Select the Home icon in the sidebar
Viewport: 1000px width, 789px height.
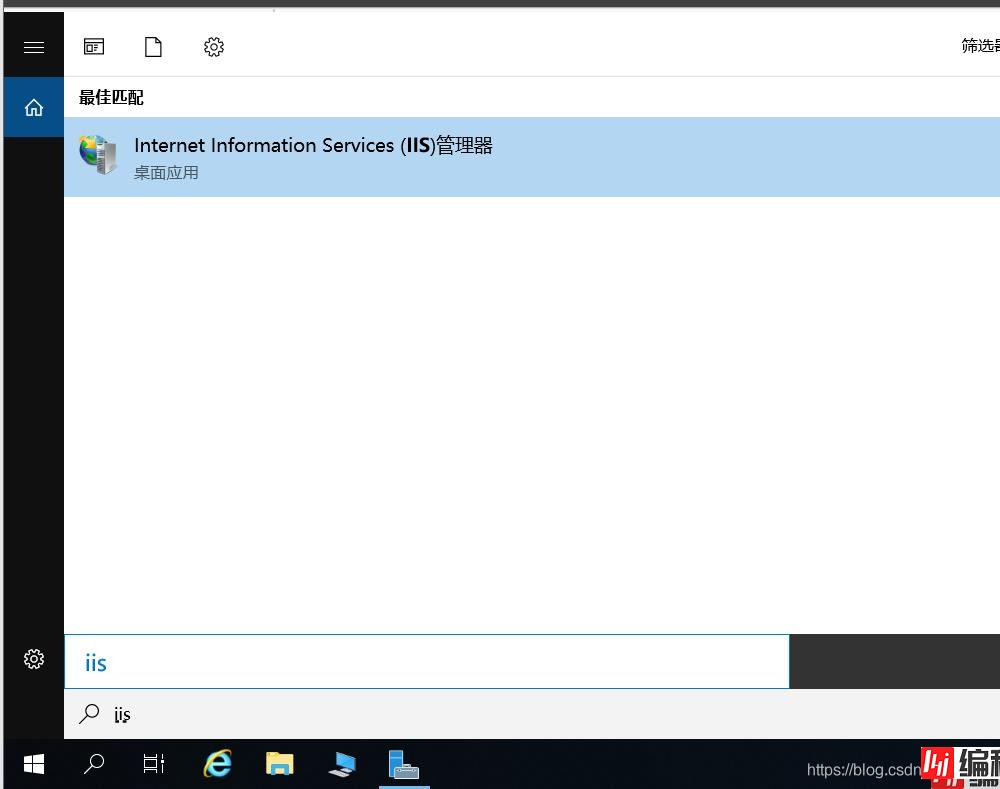tap(34, 107)
